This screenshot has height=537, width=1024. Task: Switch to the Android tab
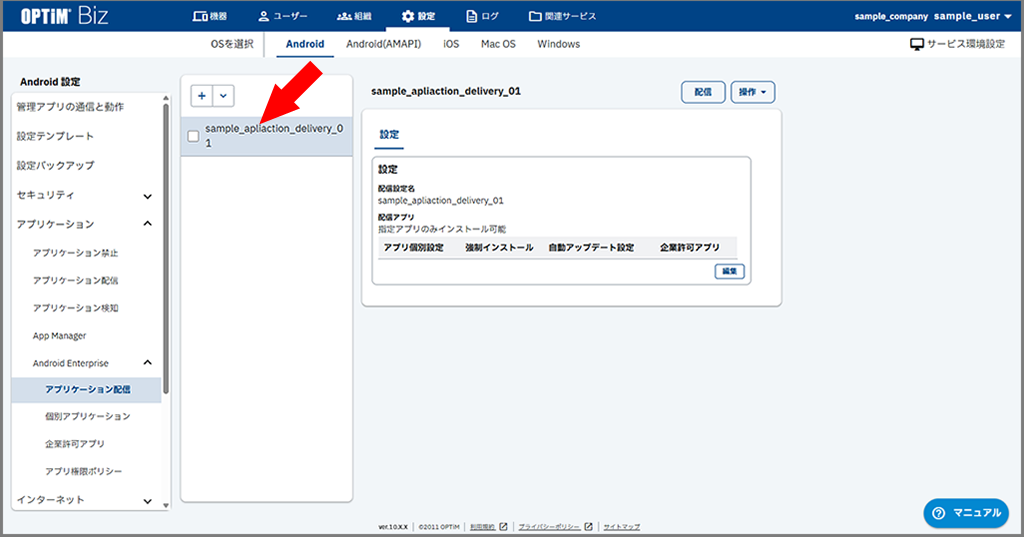pyautogui.click(x=305, y=44)
